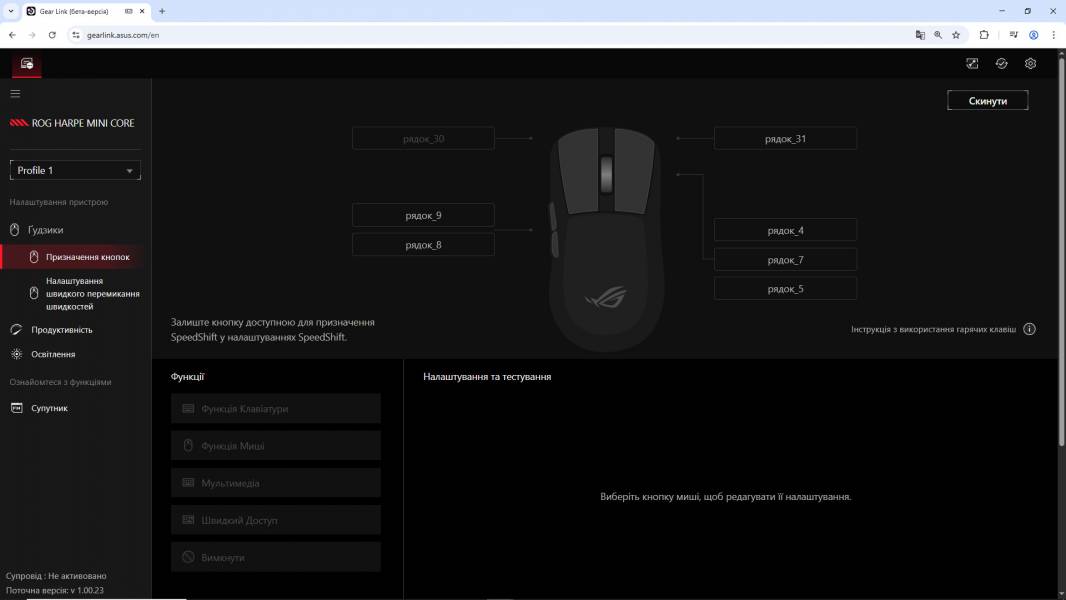Select the Функція Клавіатури option
The image size is (1066, 600).
point(276,408)
